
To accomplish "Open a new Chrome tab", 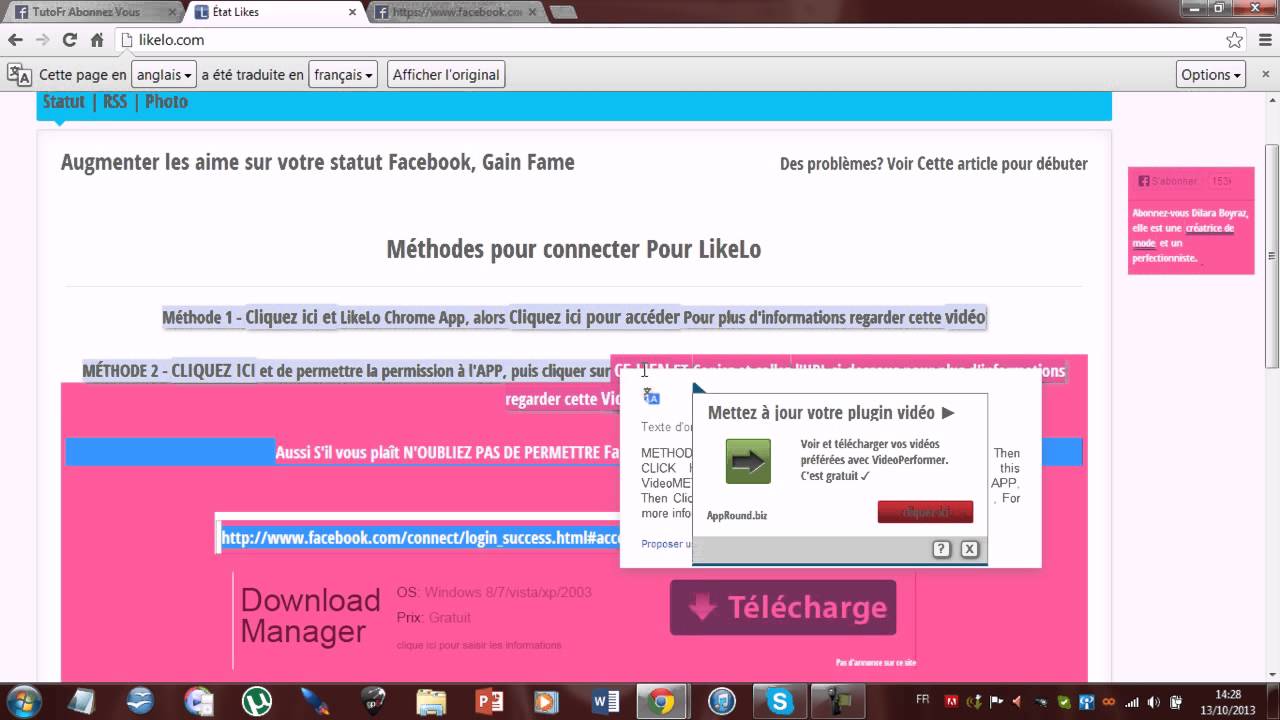I will click(x=563, y=12).
